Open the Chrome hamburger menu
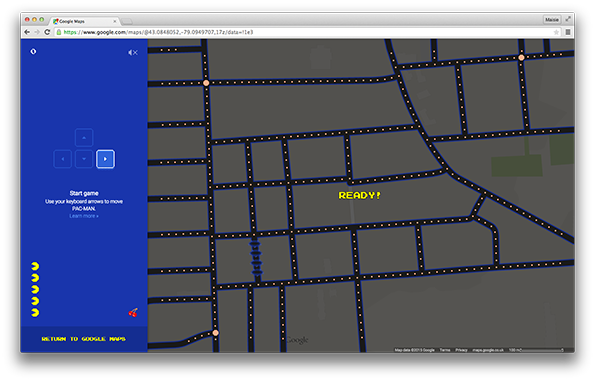The width and height of the screenshot is (595, 381). click(x=568, y=32)
